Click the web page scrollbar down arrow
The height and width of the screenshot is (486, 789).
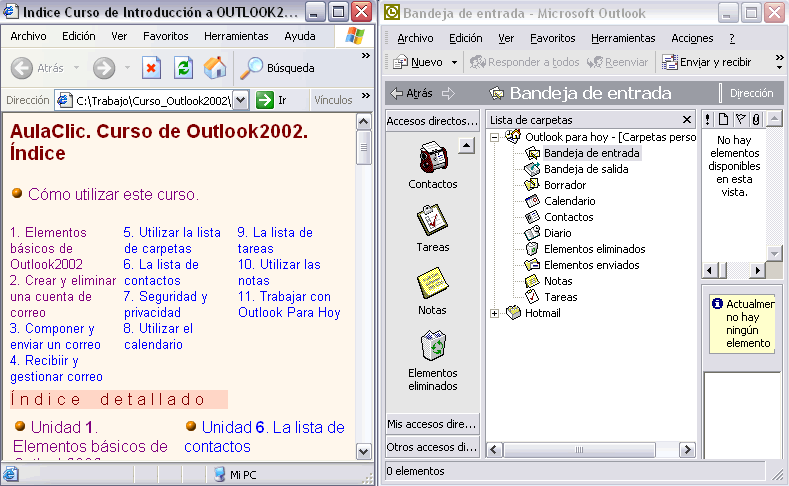363,452
